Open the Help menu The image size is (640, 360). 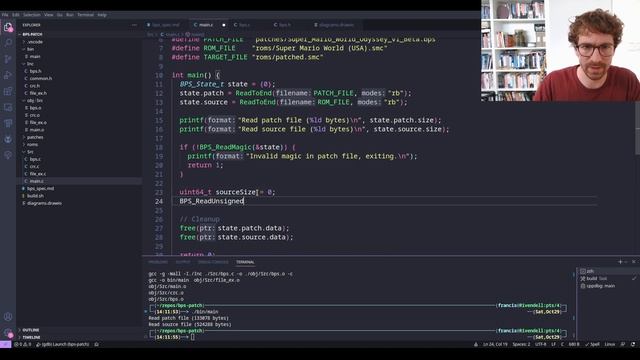(102, 15)
